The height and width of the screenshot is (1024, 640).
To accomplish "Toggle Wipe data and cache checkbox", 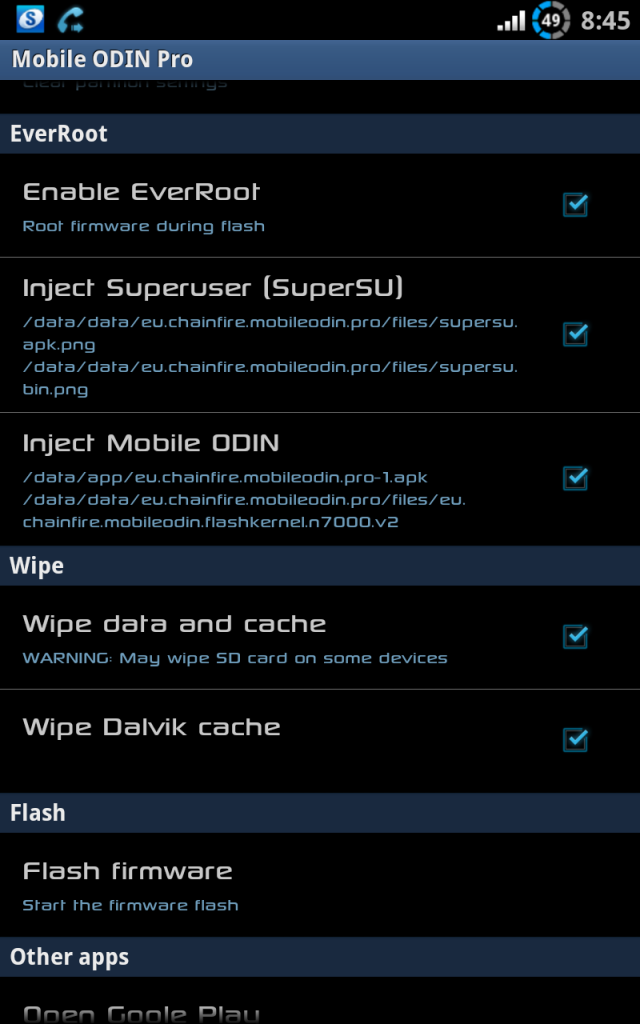I will click(575, 636).
